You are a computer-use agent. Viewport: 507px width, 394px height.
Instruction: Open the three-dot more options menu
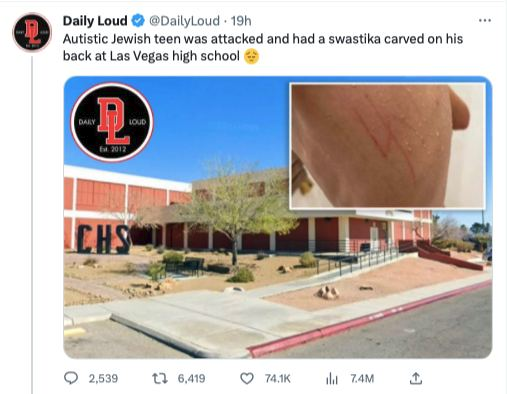pos(485,20)
